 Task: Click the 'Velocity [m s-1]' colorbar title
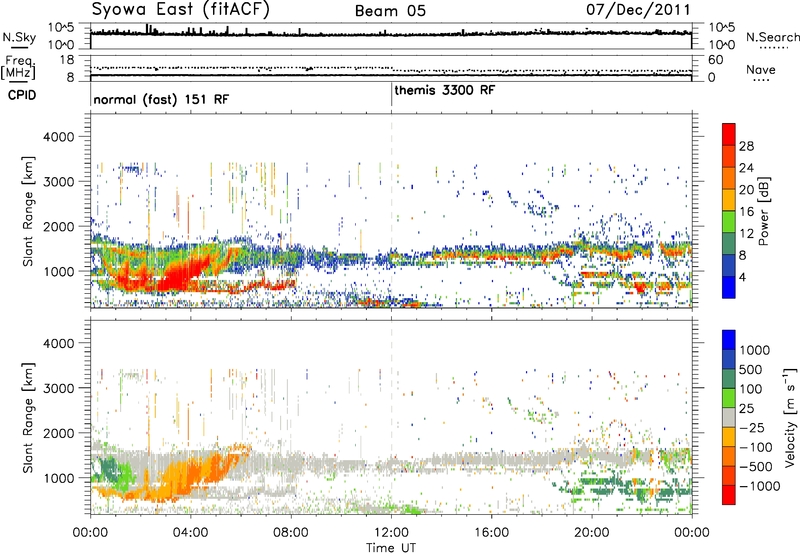(x=790, y=416)
